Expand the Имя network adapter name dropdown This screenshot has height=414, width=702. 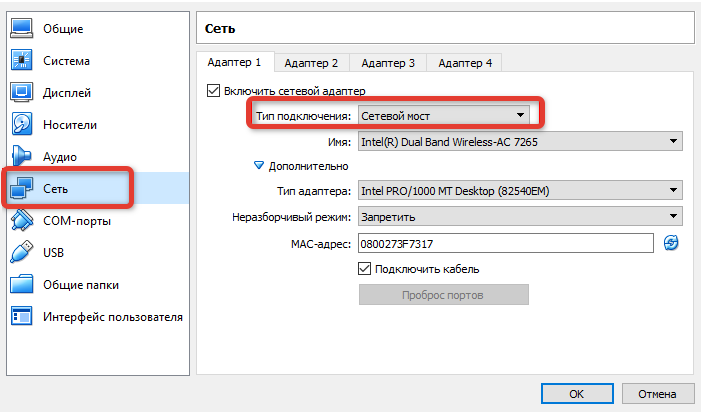(519, 142)
